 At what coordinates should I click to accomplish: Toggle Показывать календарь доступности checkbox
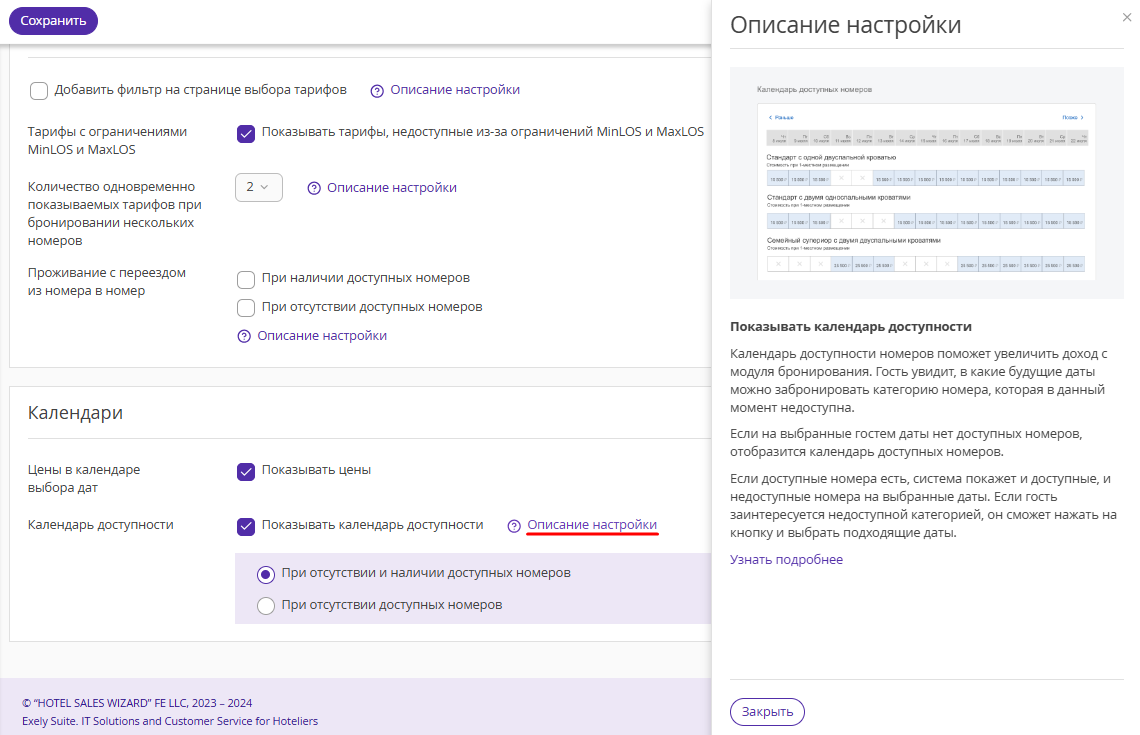[x=246, y=526]
